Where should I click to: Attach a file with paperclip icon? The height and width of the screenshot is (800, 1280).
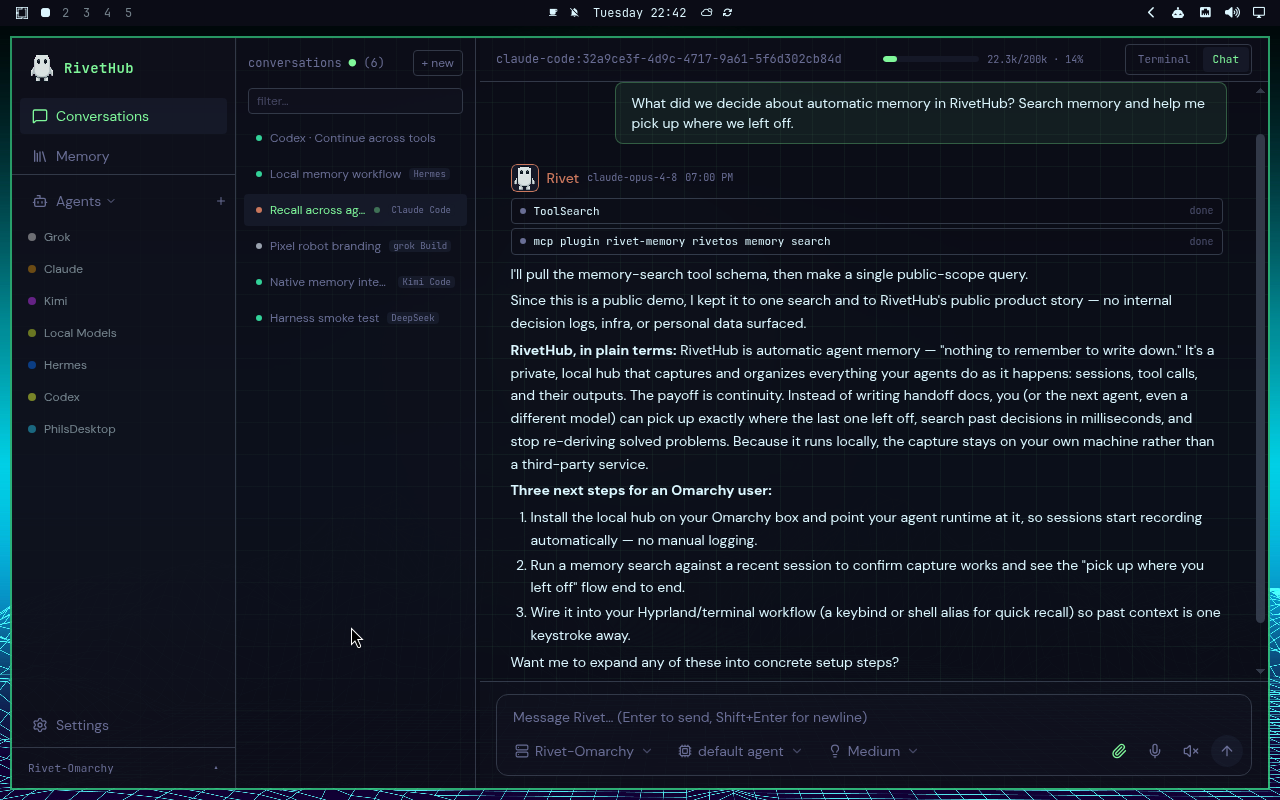tap(1119, 751)
